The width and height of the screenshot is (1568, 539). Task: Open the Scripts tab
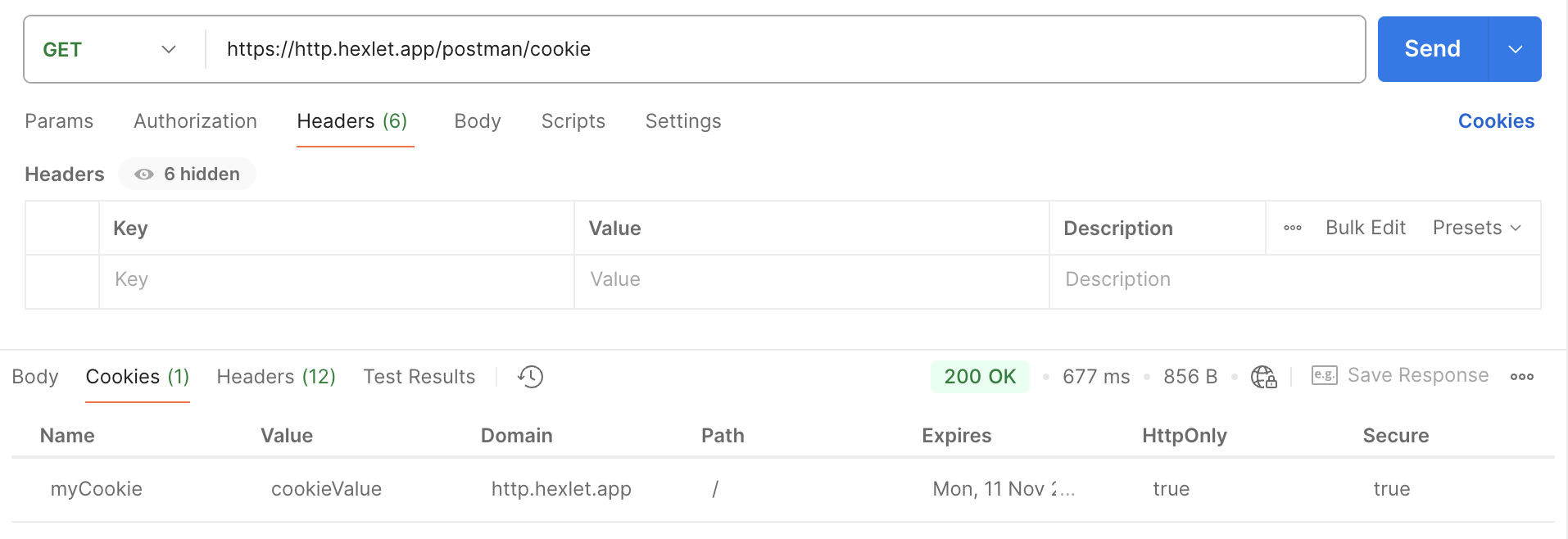tap(573, 121)
